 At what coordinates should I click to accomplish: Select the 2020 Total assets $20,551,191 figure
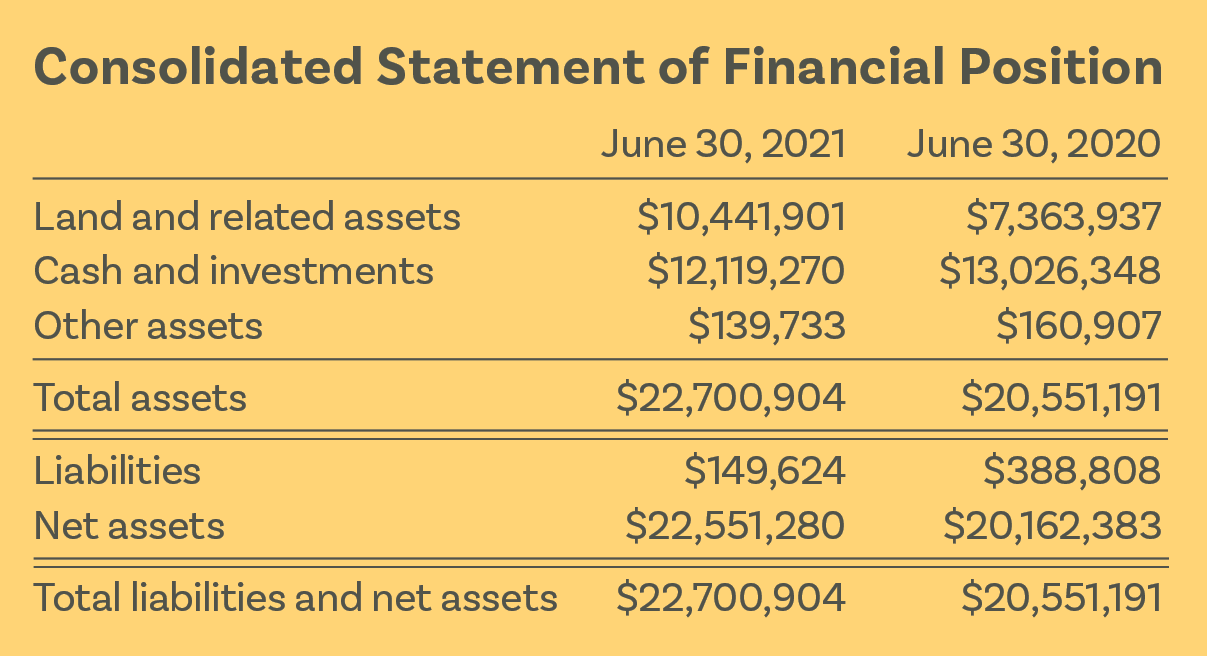point(1061,398)
